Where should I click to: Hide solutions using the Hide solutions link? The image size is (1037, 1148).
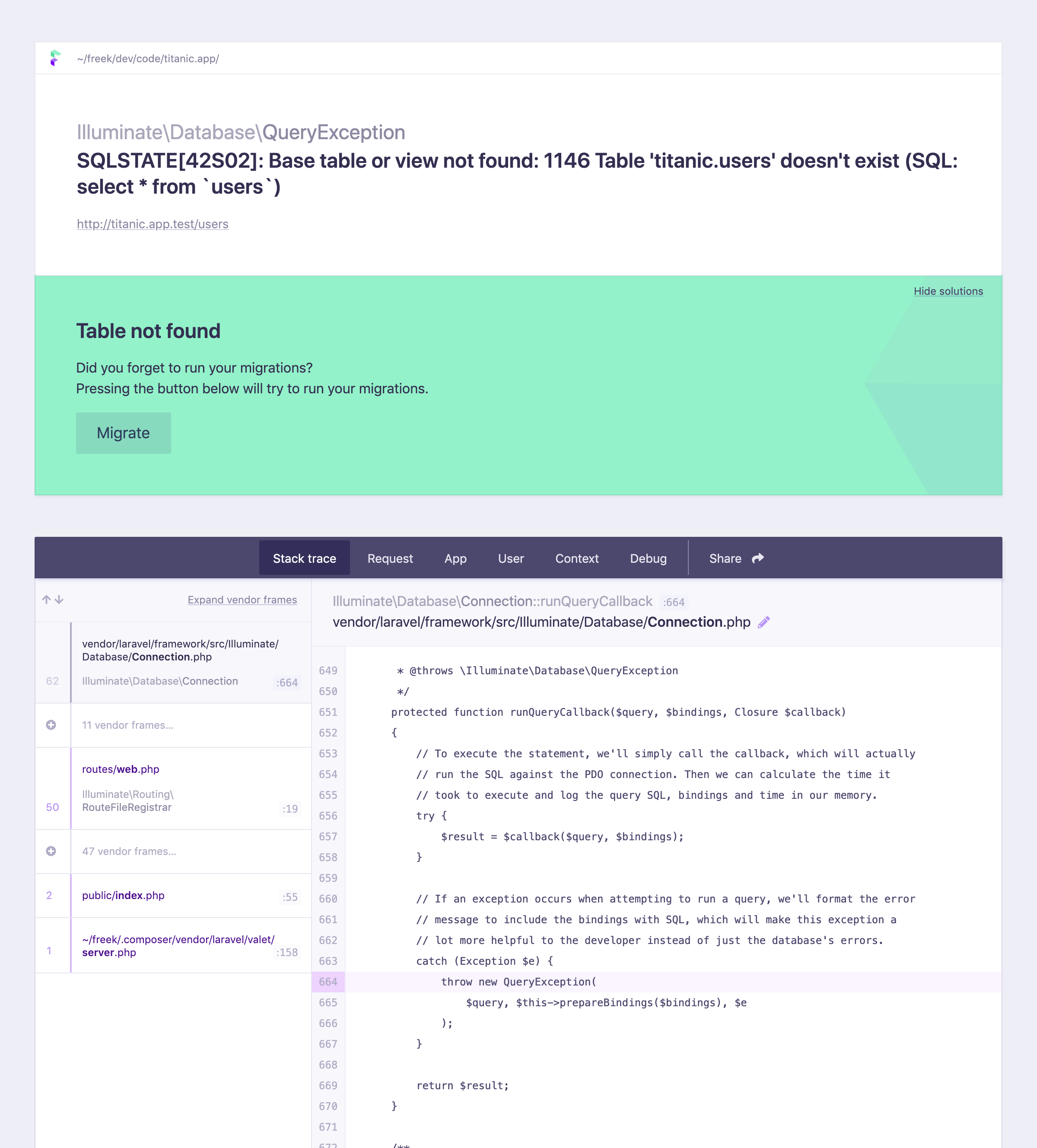tap(947, 291)
